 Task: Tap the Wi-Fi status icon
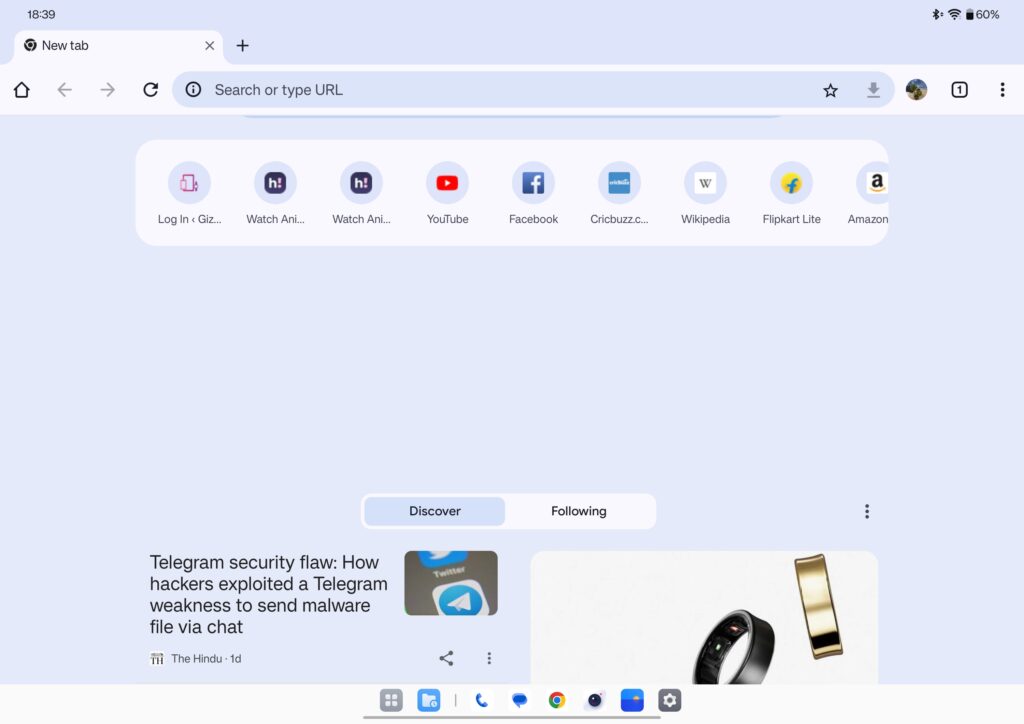click(x=954, y=14)
